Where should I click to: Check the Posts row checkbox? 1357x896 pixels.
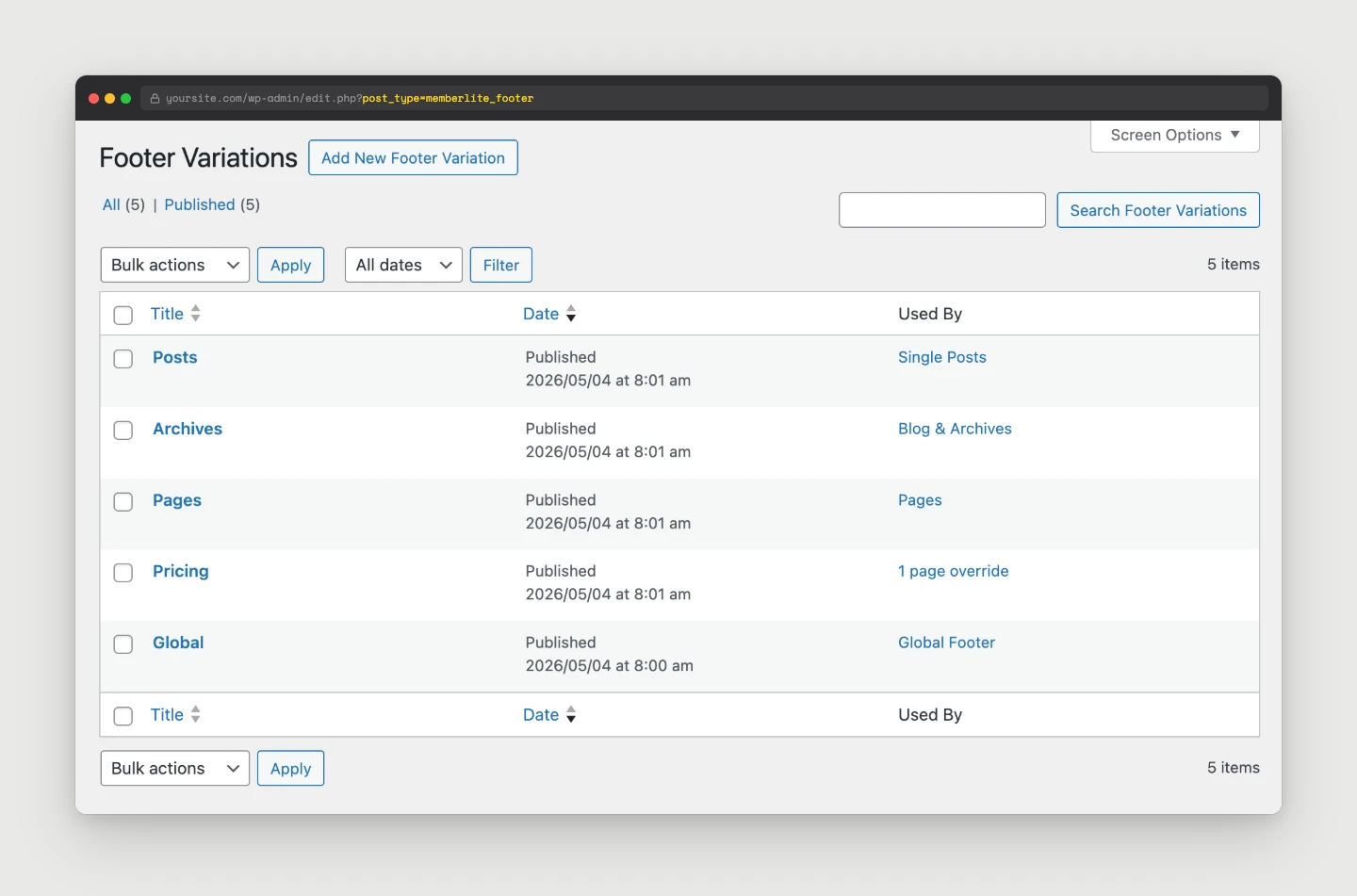(x=123, y=359)
